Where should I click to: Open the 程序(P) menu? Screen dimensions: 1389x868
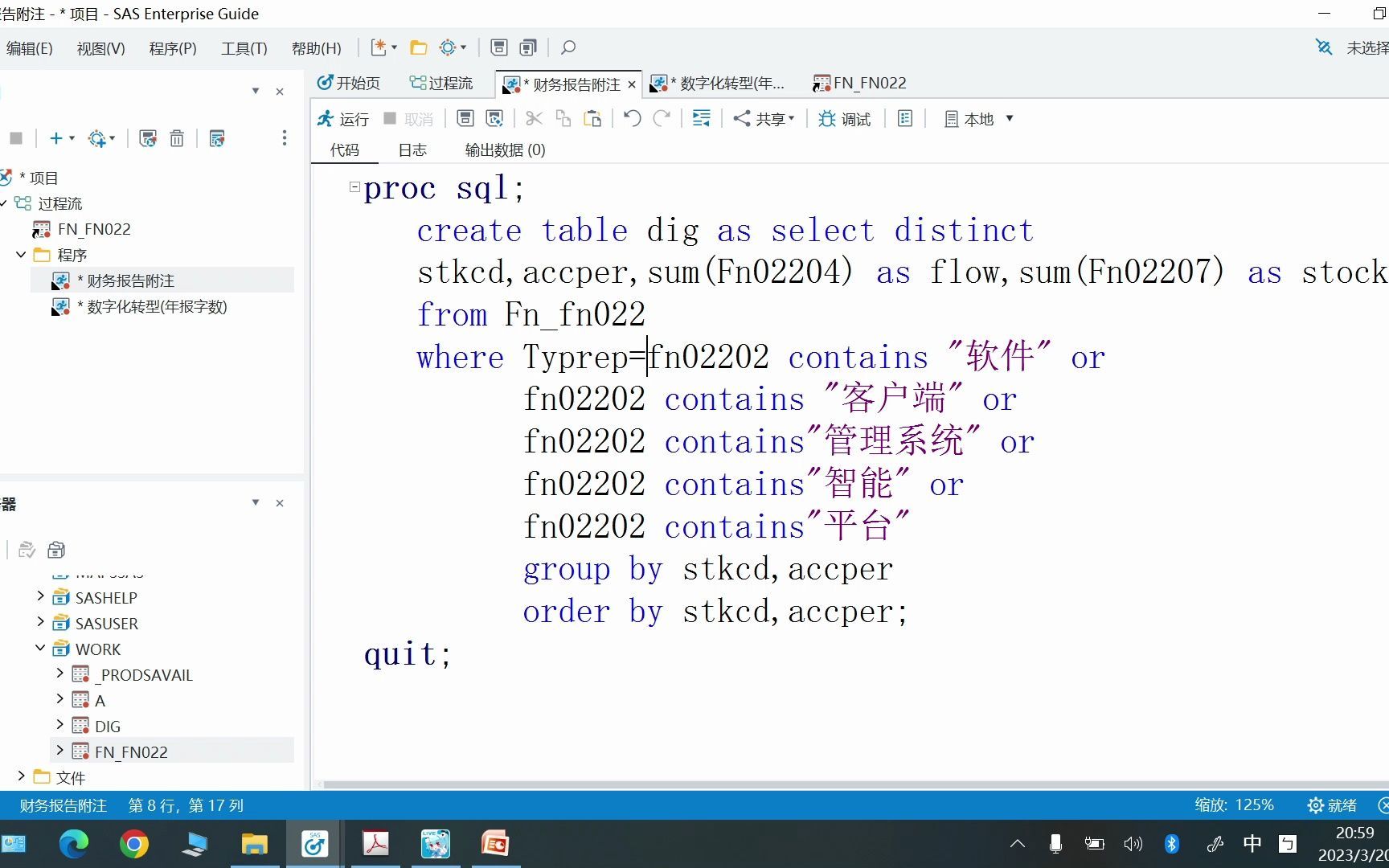[x=173, y=48]
